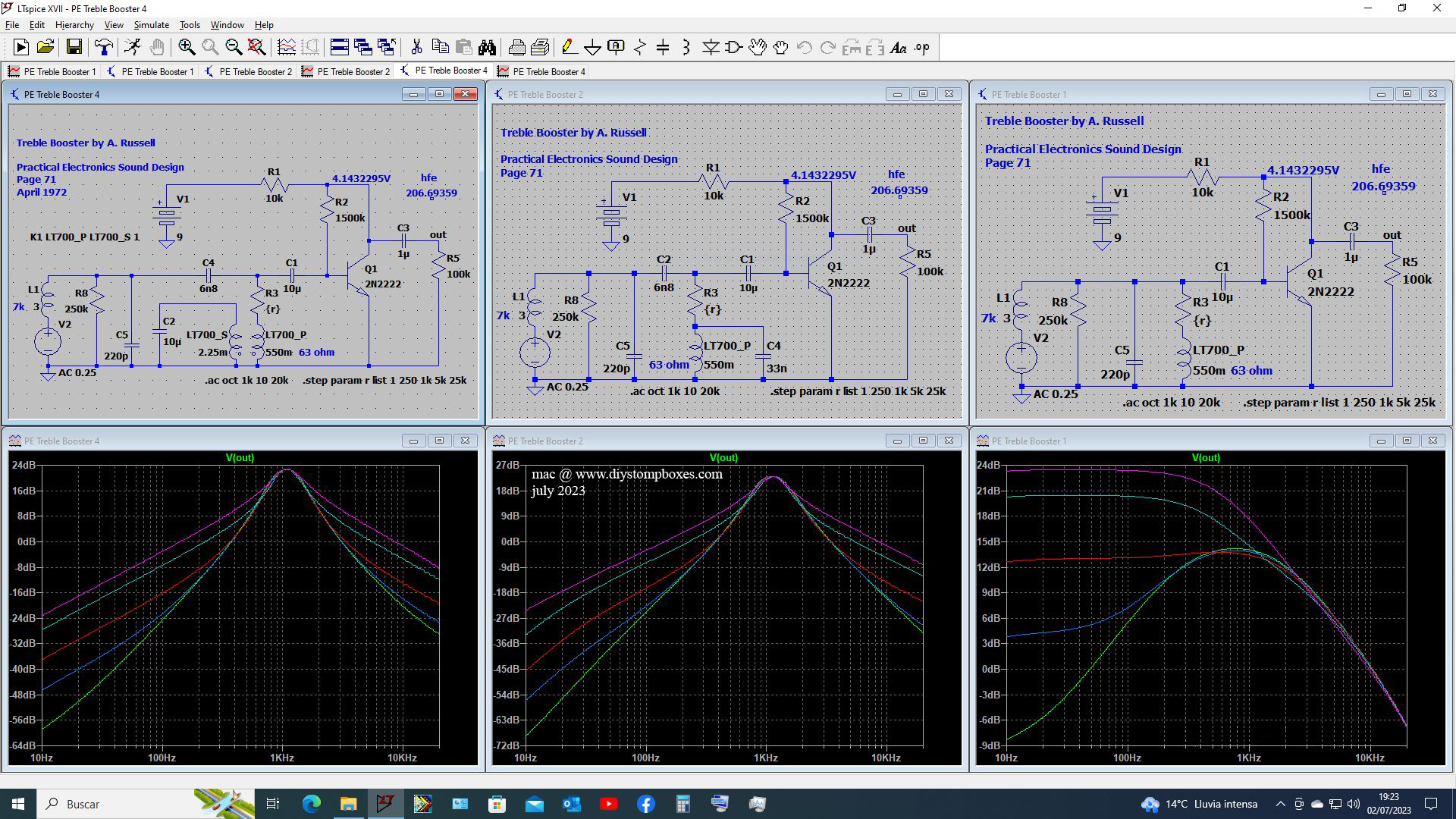Open the Component picker
This screenshot has width=1456, height=819.
(x=733, y=47)
